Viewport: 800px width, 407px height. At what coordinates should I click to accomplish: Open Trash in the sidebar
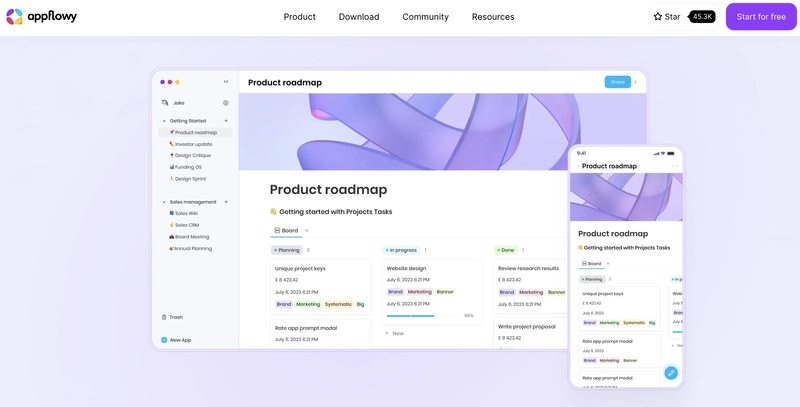click(x=172, y=317)
